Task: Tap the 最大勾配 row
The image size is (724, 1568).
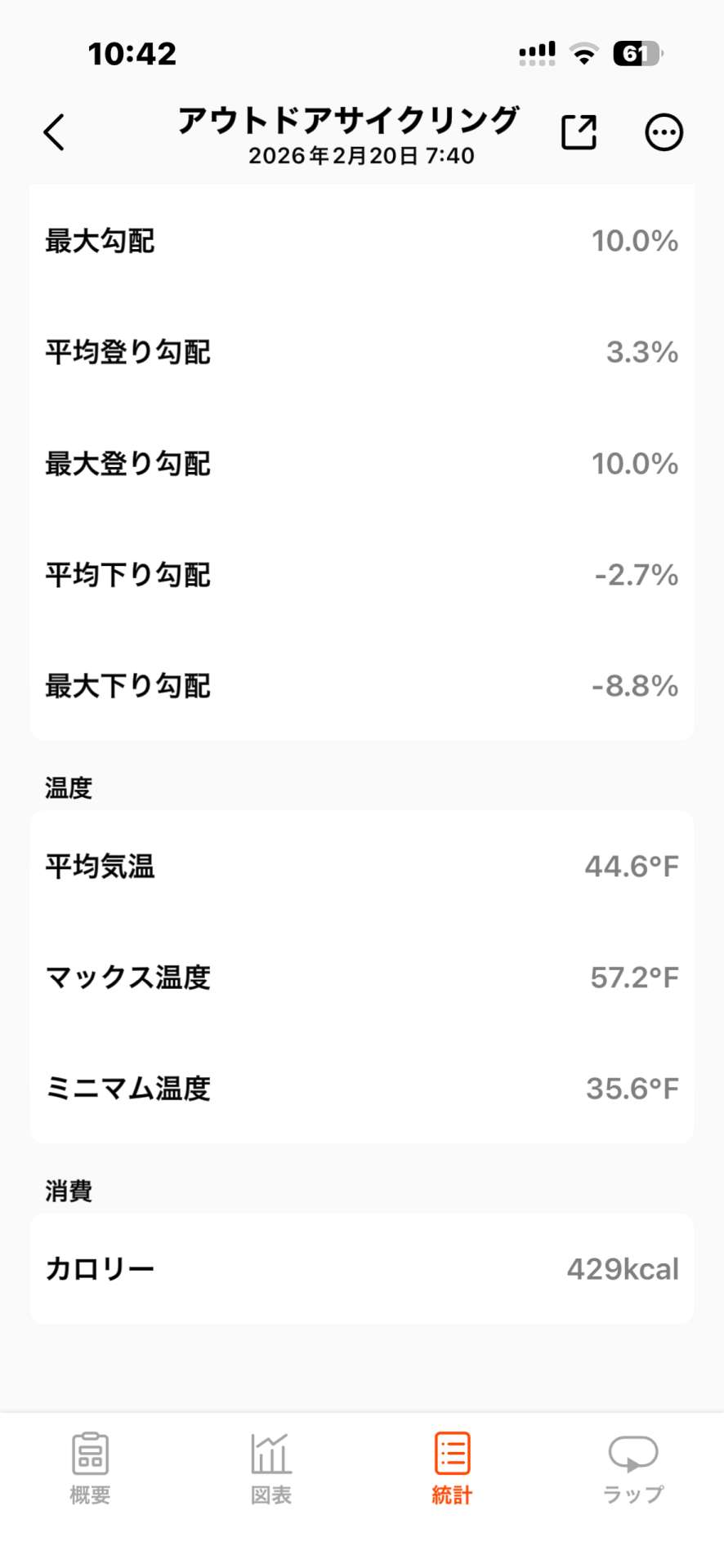Action: click(361, 241)
